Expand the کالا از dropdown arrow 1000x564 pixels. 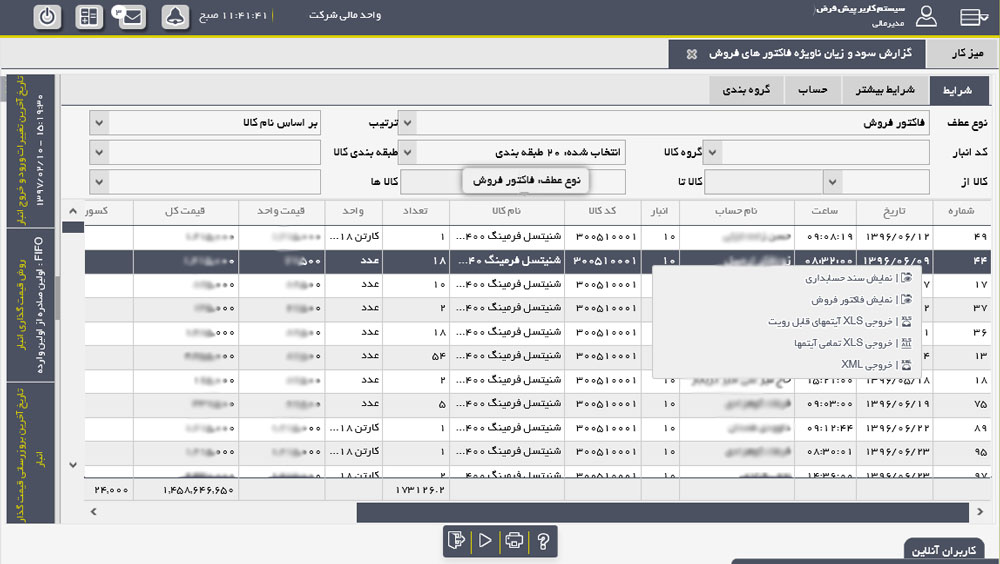point(832,182)
